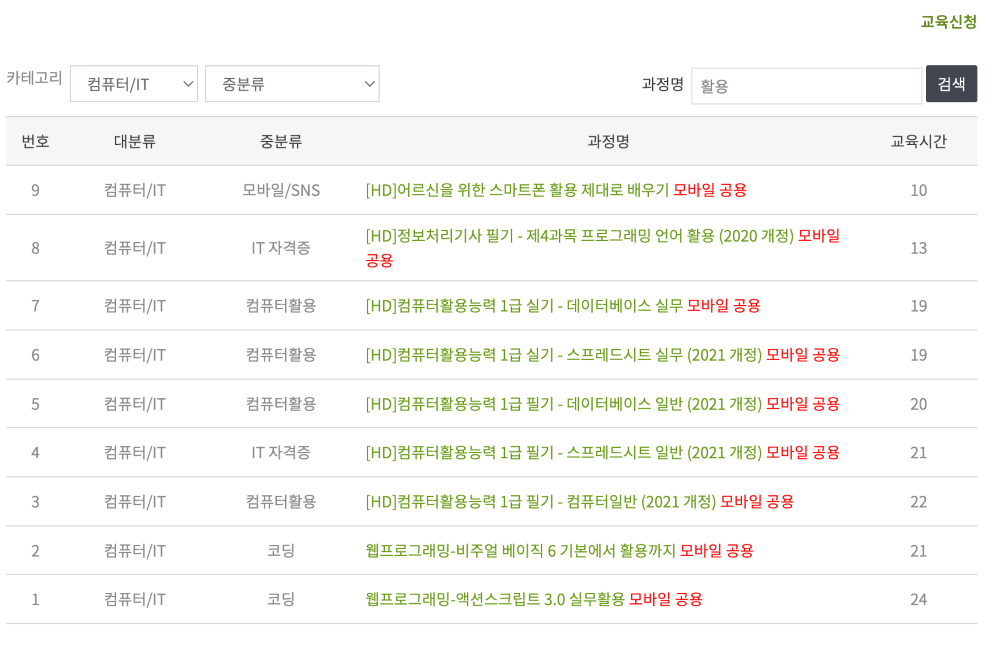The width and height of the screenshot is (1000, 667).
Task: Click the 코딩 cell in row 2
Action: [281, 551]
